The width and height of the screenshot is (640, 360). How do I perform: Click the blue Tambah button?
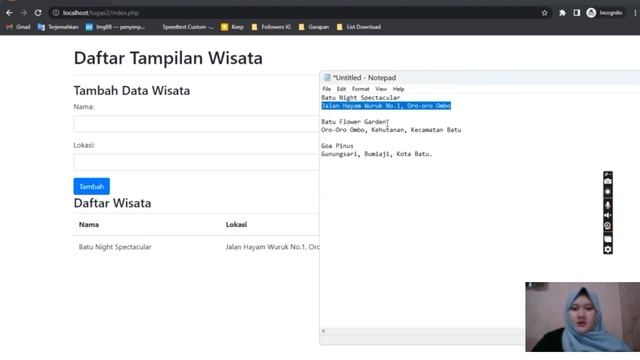(91, 186)
